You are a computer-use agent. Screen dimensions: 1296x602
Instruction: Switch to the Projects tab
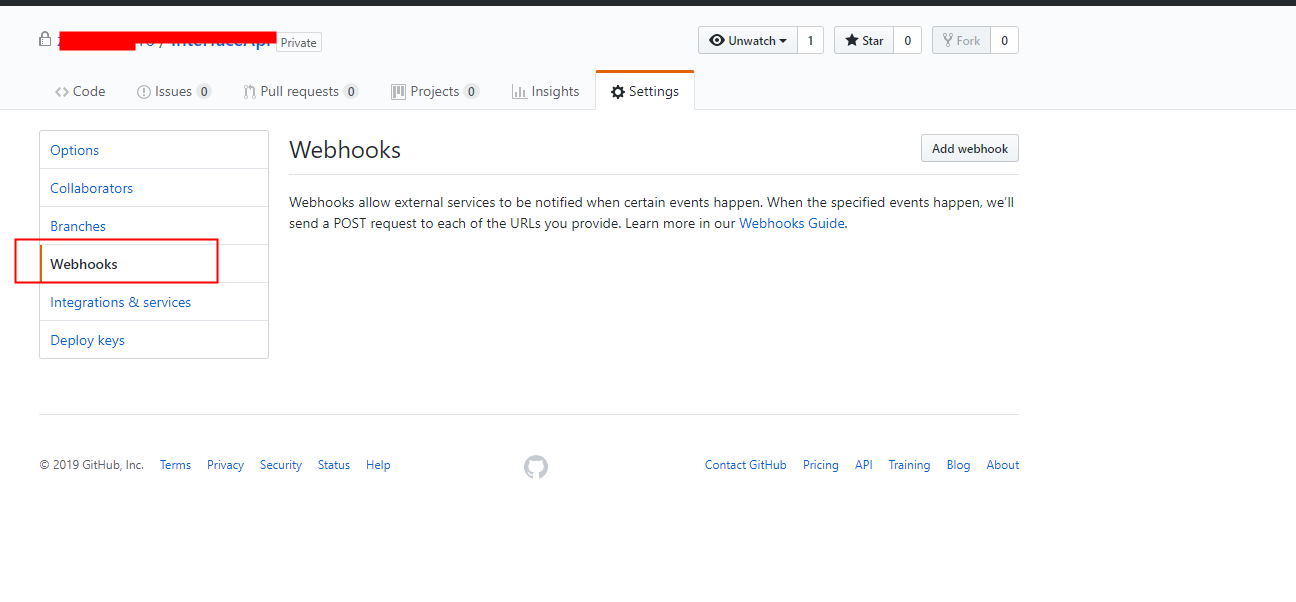(x=434, y=90)
